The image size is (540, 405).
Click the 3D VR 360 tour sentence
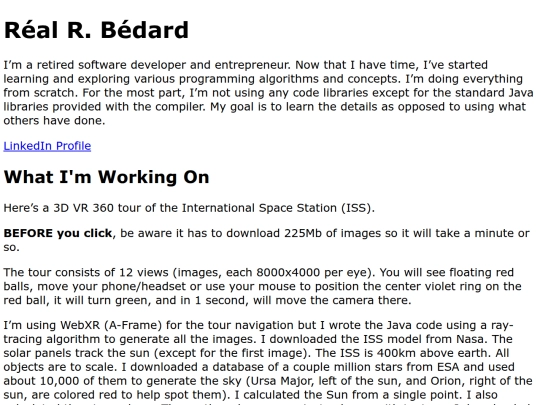click(x=189, y=208)
